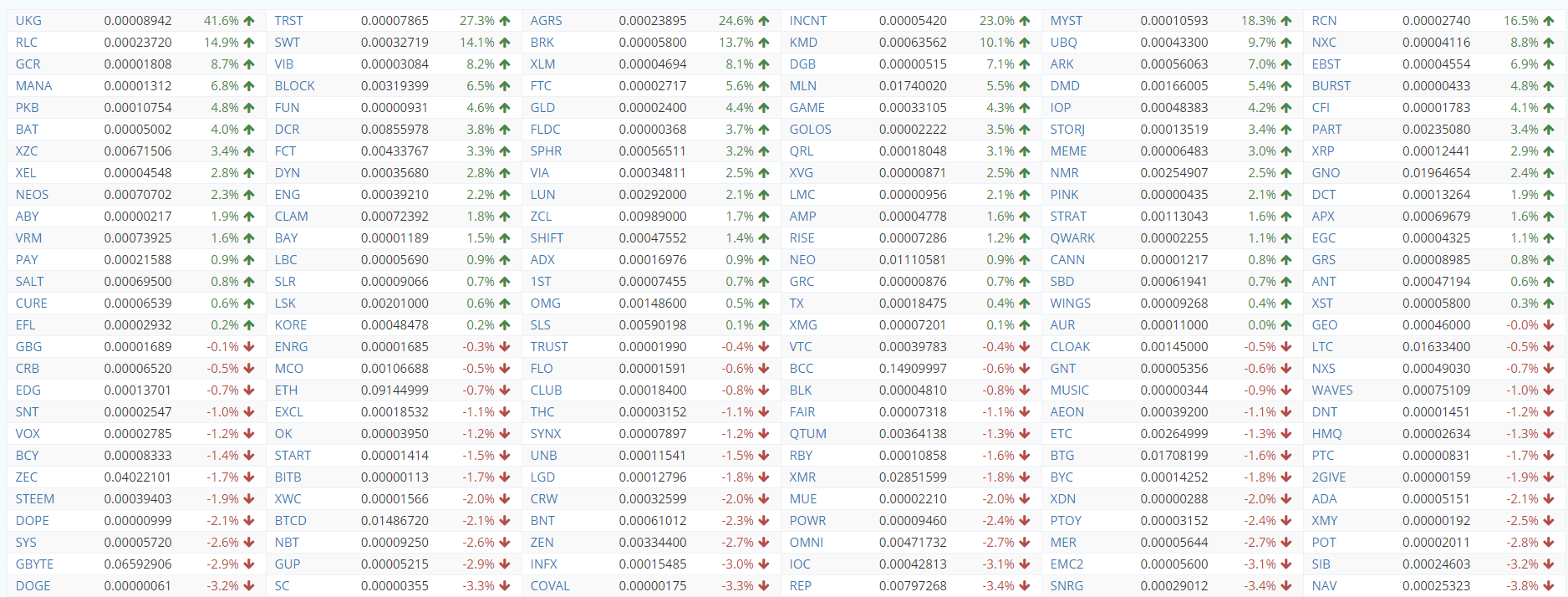
Task: Click the up arrow in the TRST row
Action: [504, 21]
